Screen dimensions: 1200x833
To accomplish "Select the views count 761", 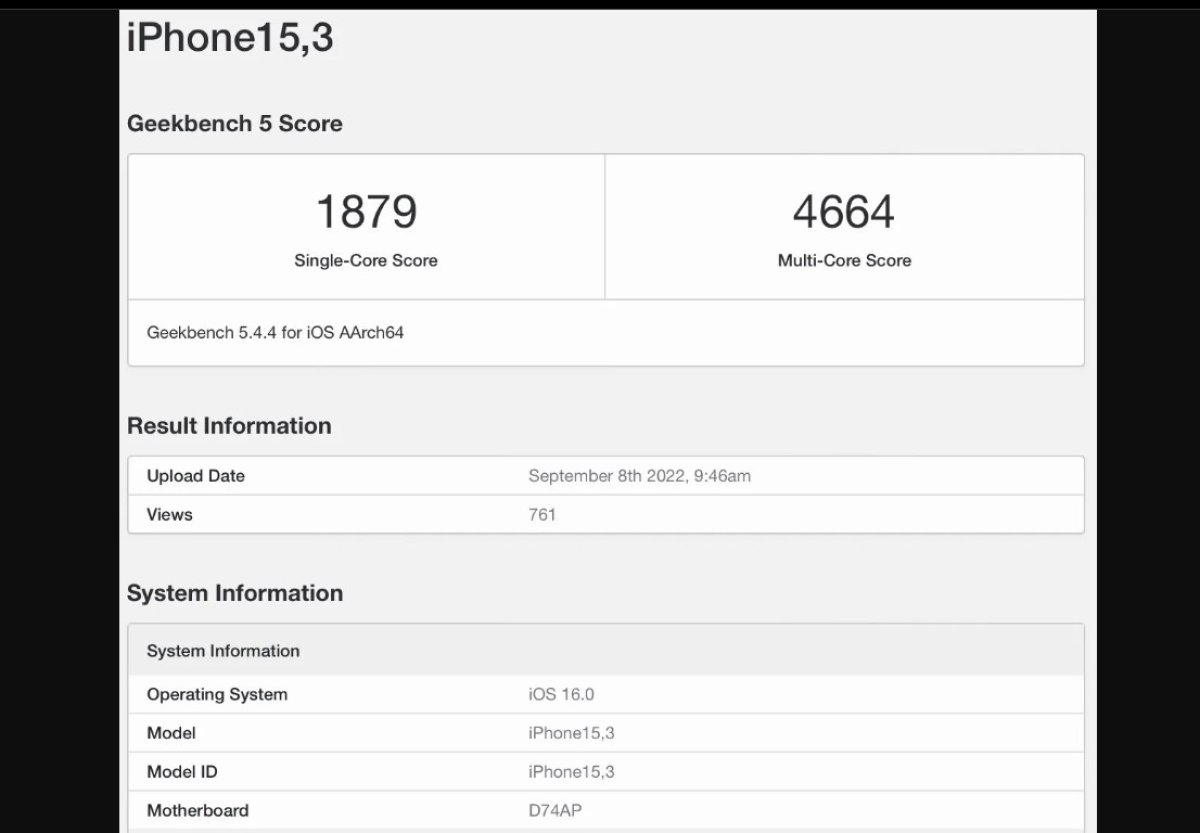I will coord(542,515).
